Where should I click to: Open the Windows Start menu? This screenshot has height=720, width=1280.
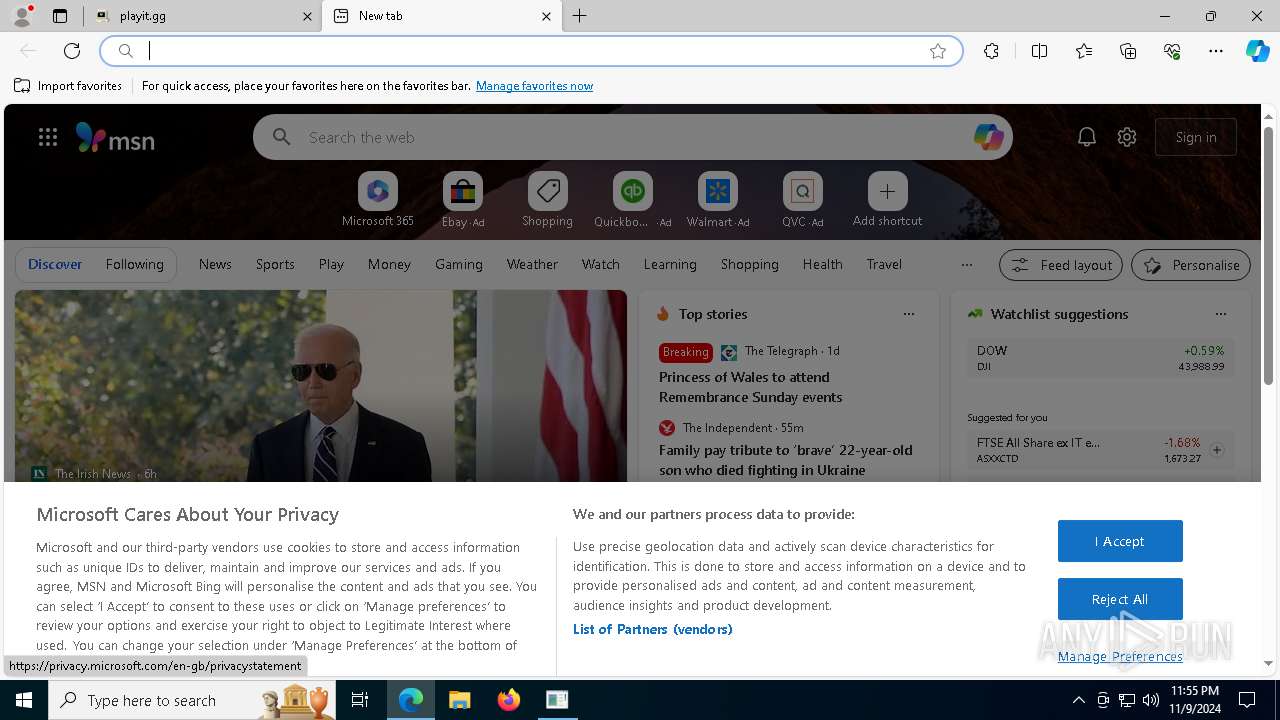coord(24,700)
